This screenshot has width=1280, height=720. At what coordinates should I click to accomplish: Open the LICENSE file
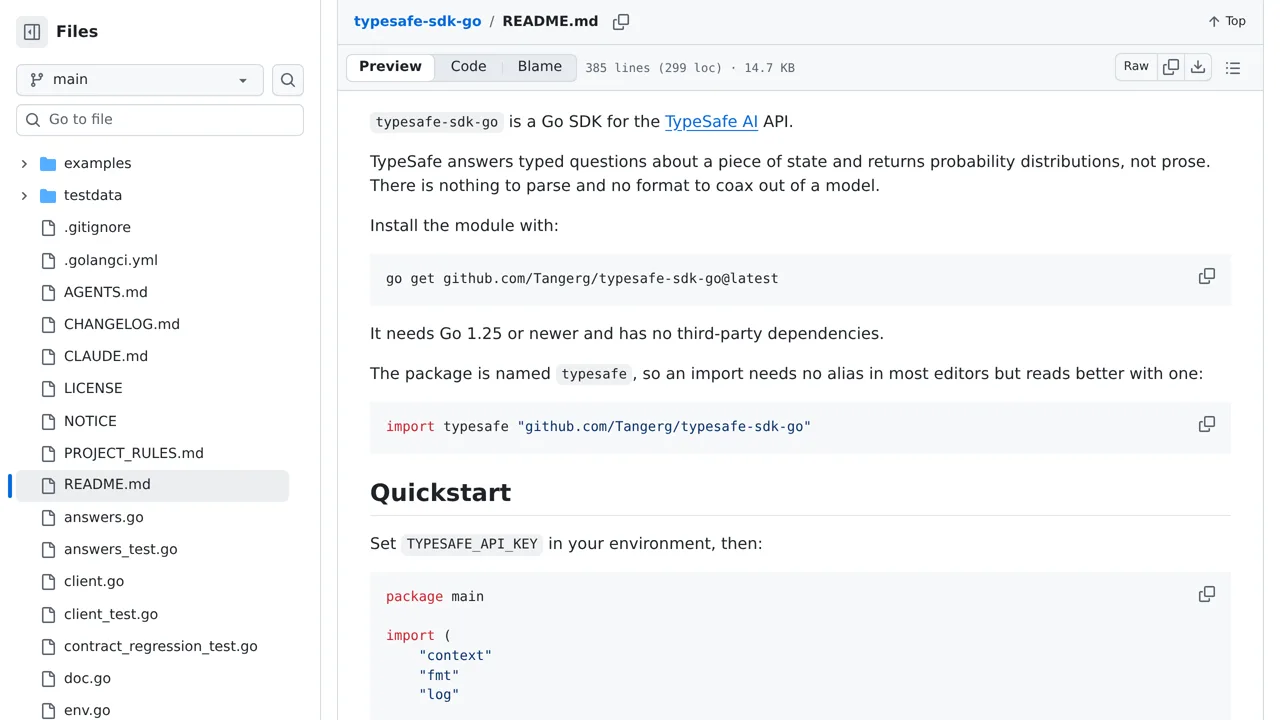point(93,388)
